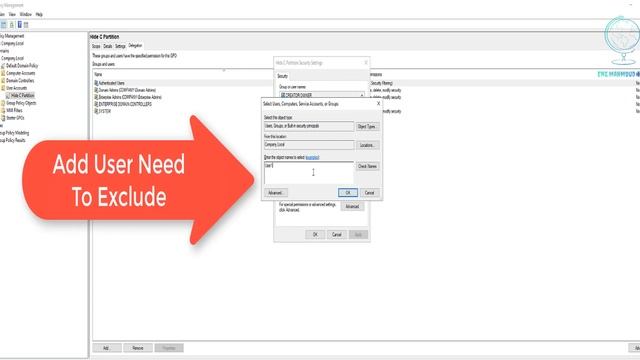Click the WMI Filters folder icon
The height and width of the screenshot is (360, 640).
click(3, 110)
